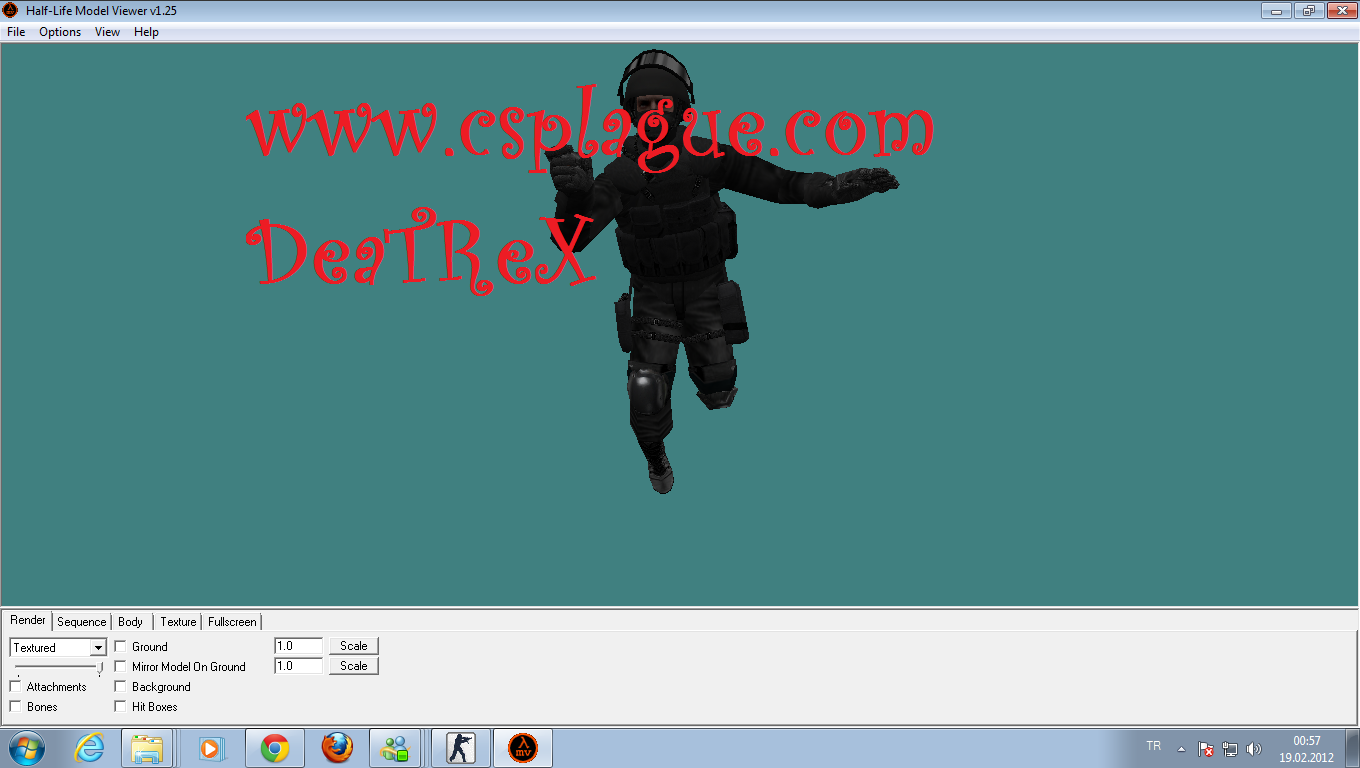The image size is (1360, 768).
Task: Show Hit Boxes on the model
Action: (x=121, y=706)
